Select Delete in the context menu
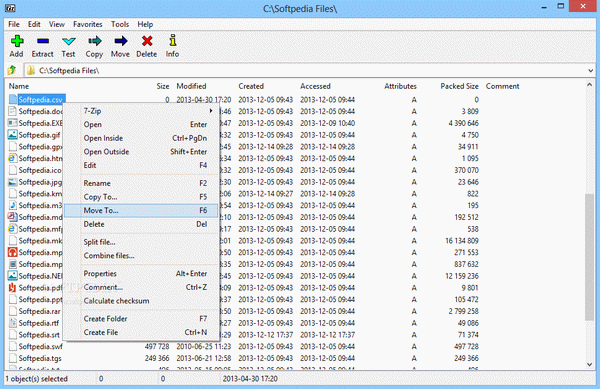Image resolution: width=600 pixels, height=389 pixels. (141, 224)
